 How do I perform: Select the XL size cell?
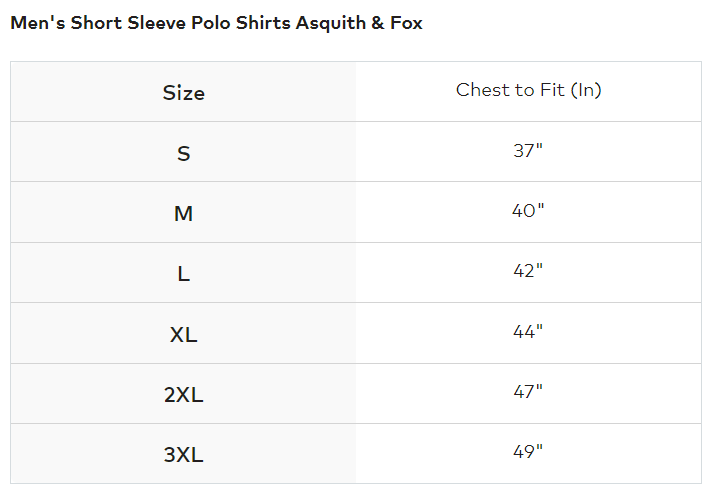point(183,335)
